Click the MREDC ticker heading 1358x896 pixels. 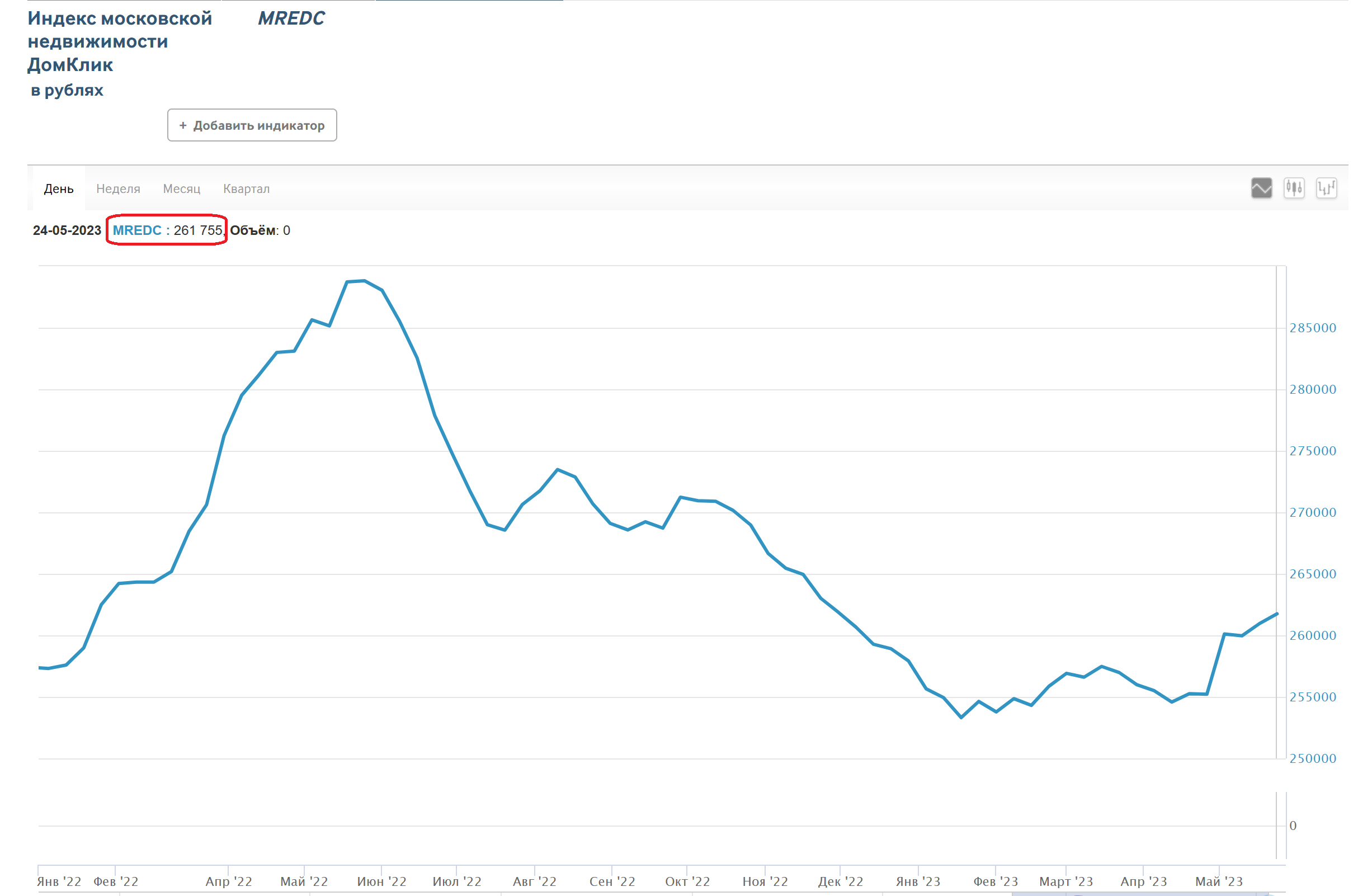tap(293, 19)
